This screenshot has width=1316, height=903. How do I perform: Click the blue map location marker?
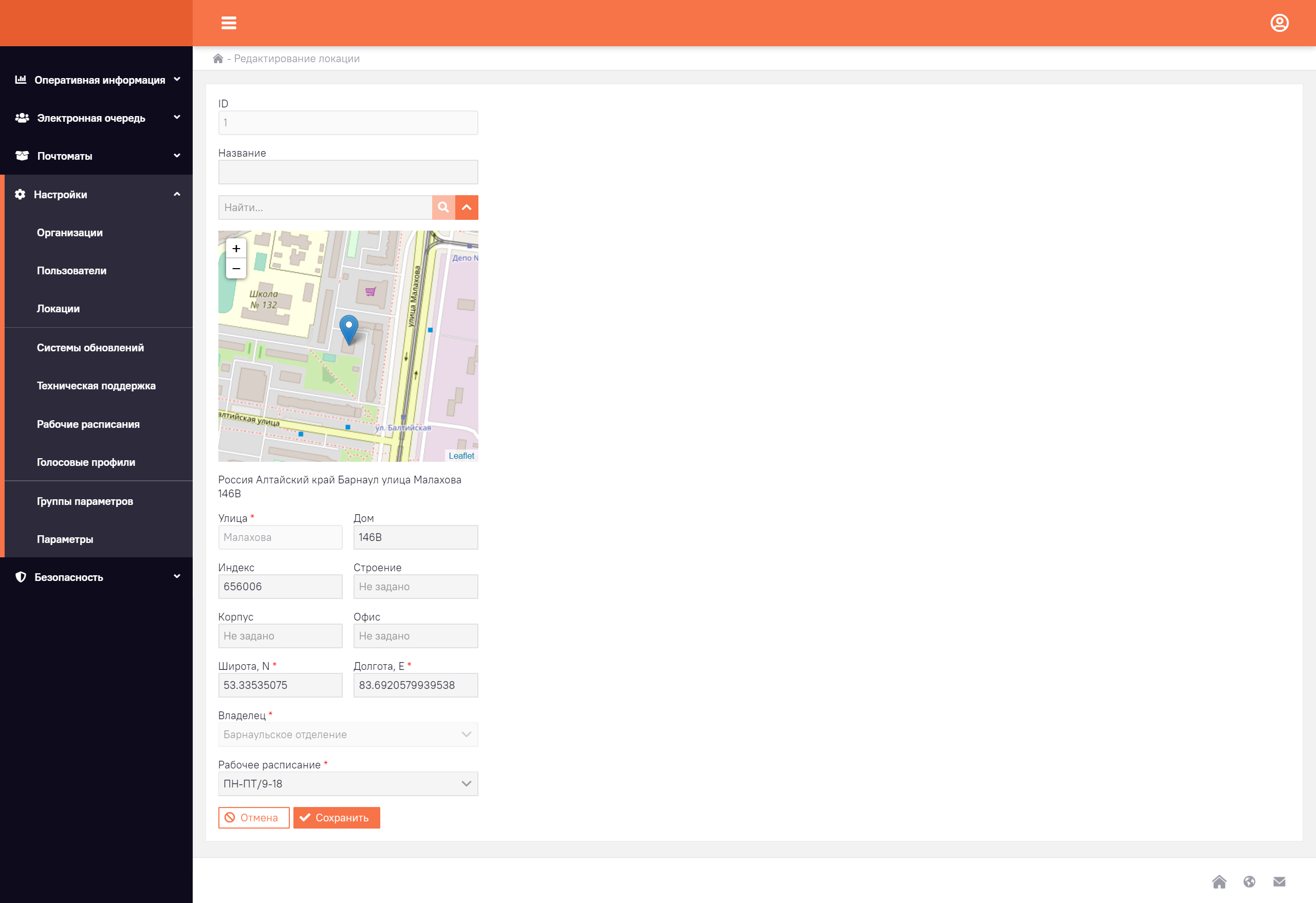pos(349,329)
